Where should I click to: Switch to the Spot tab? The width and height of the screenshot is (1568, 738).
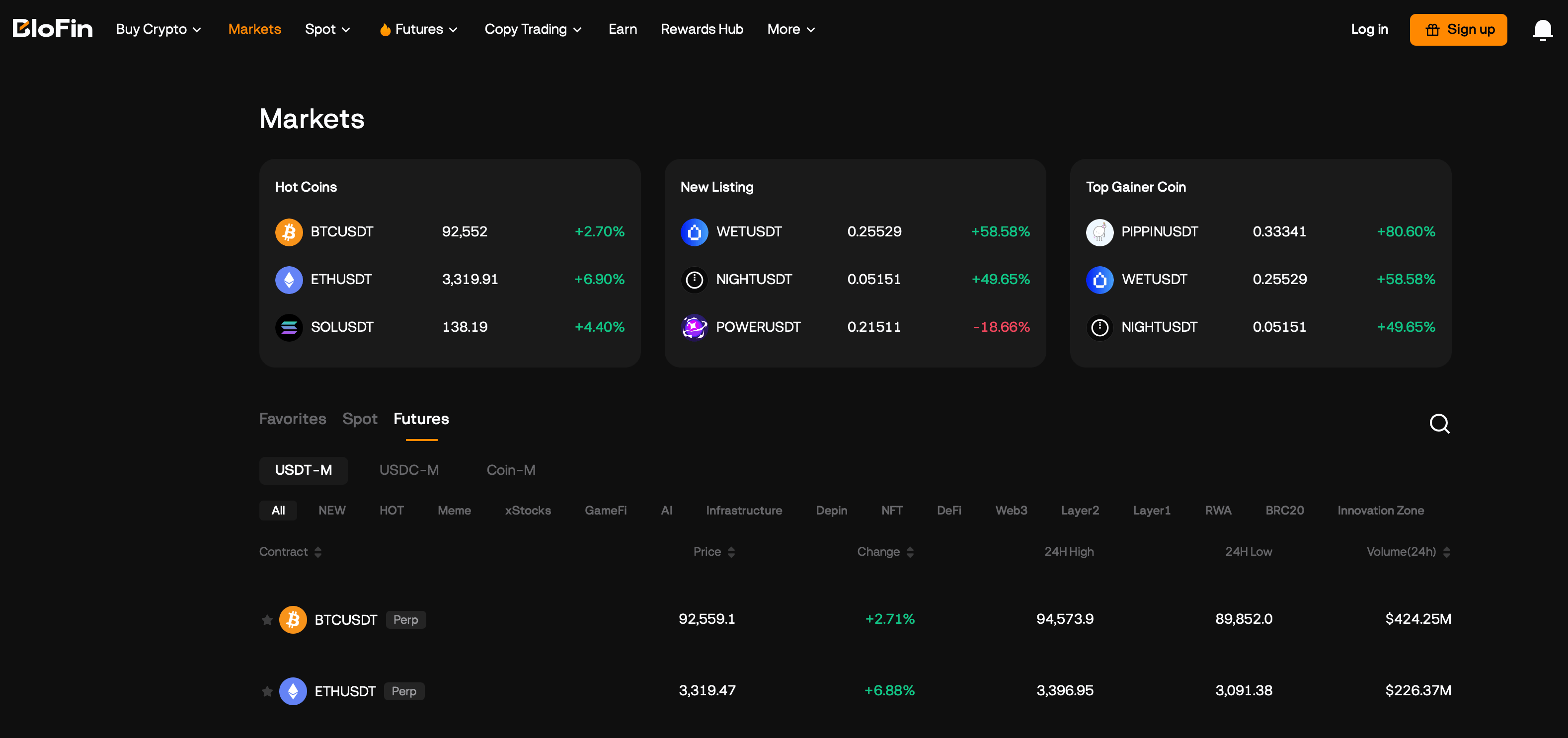359,419
